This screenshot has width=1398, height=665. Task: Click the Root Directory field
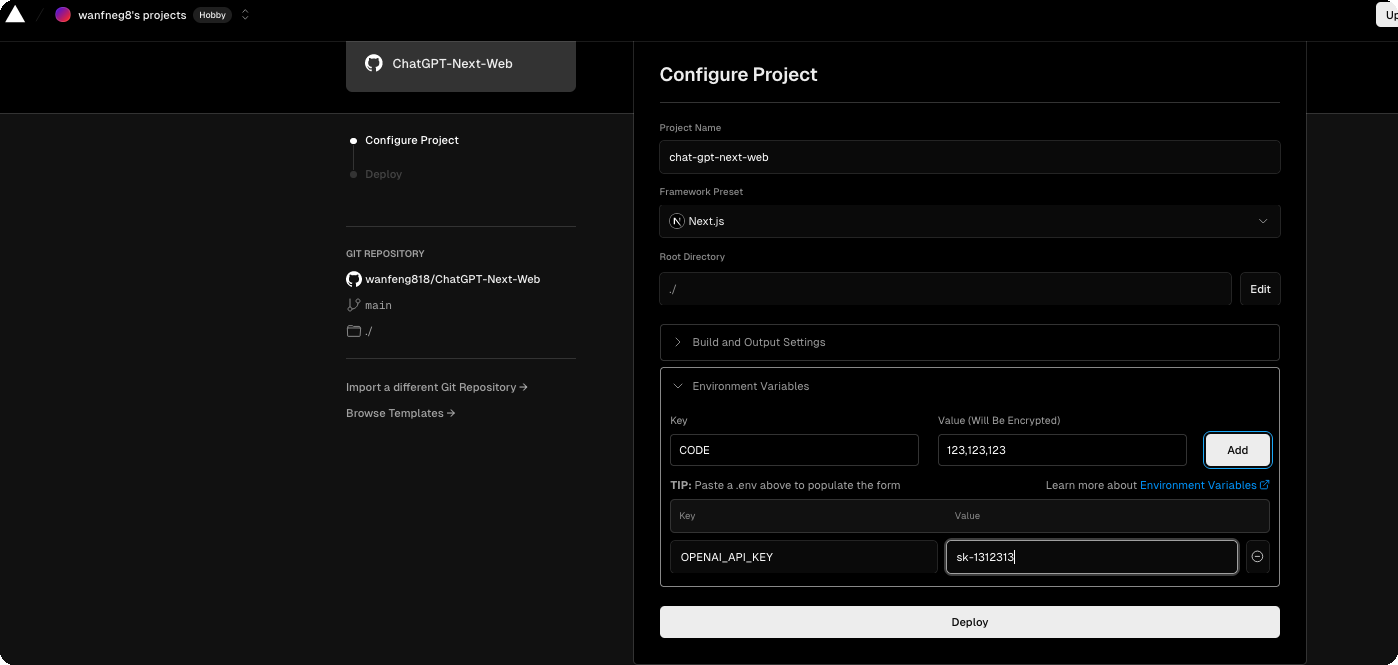click(x=946, y=289)
